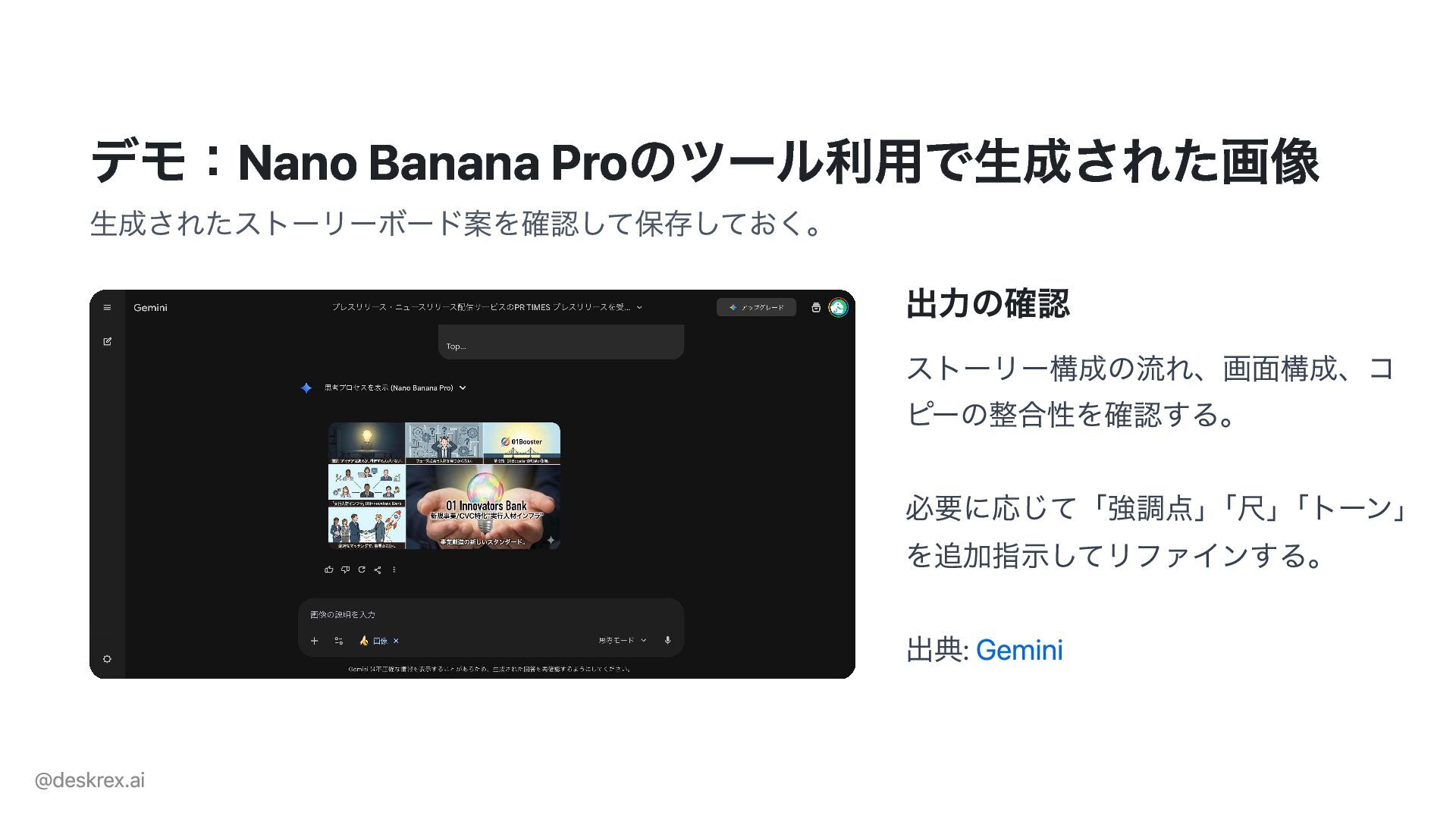The image size is (1456, 819).
Task: Open the 思考モード model dropdown
Action: coord(623,641)
